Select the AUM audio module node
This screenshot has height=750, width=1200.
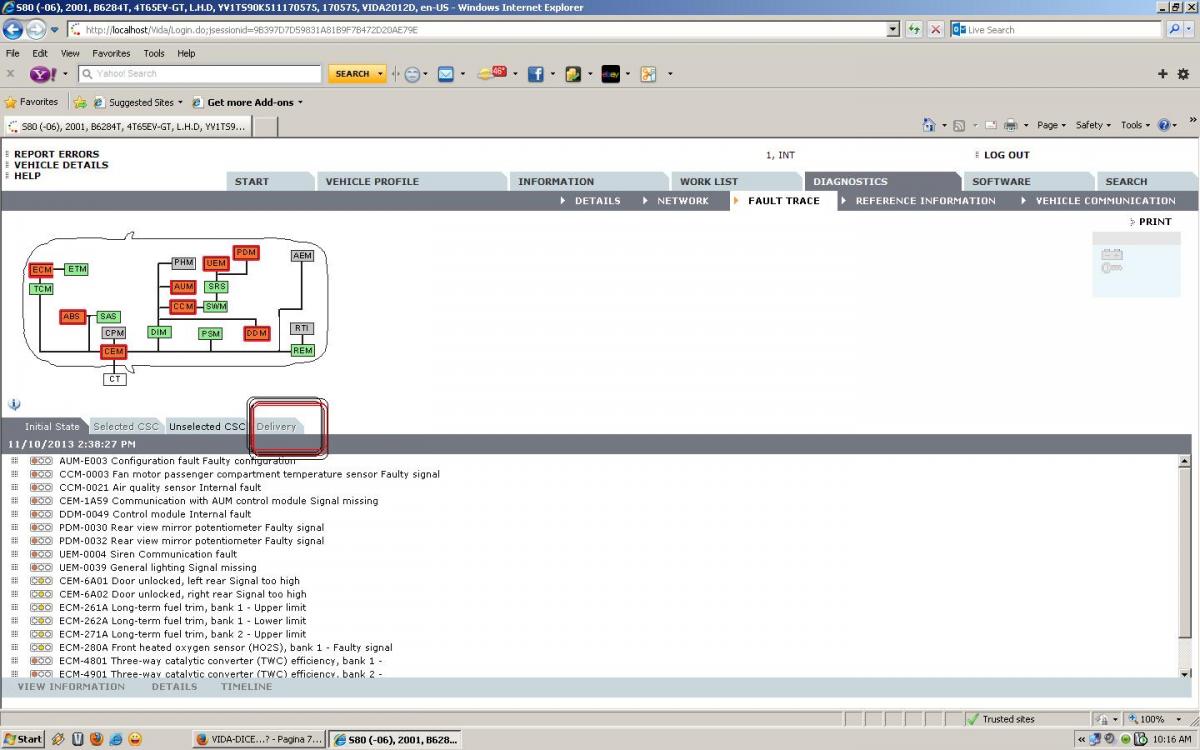[x=183, y=287]
